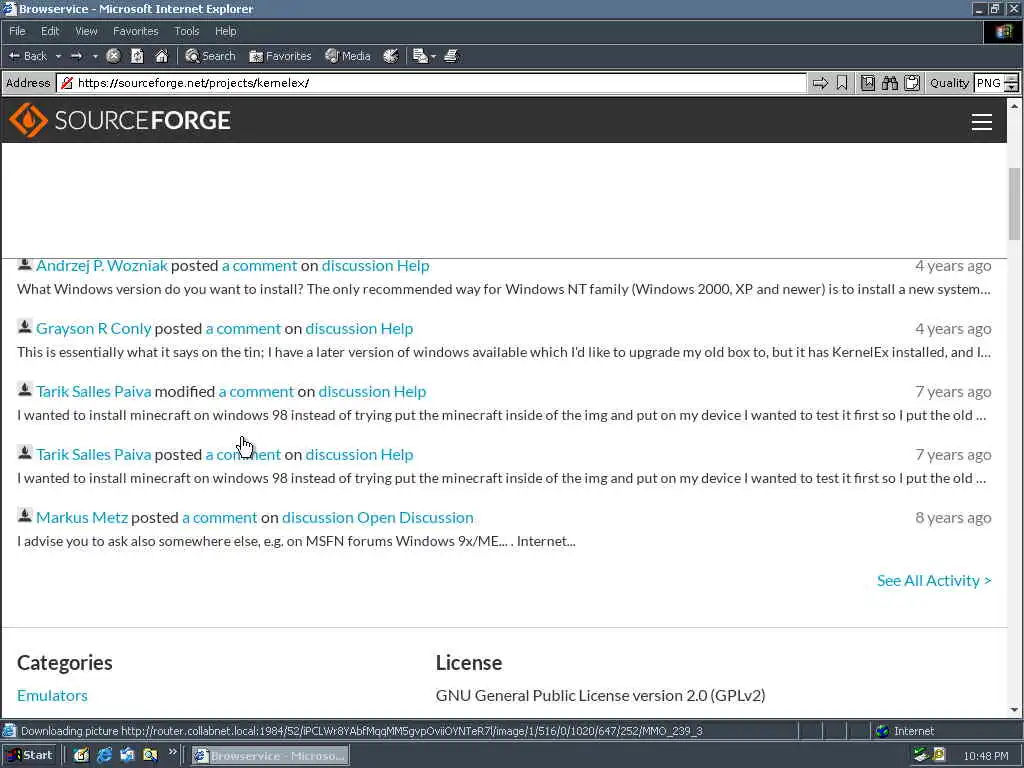The height and width of the screenshot is (768, 1024).
Task: Increase Quality with the spinner up arrow
Action: (1012, 78)
